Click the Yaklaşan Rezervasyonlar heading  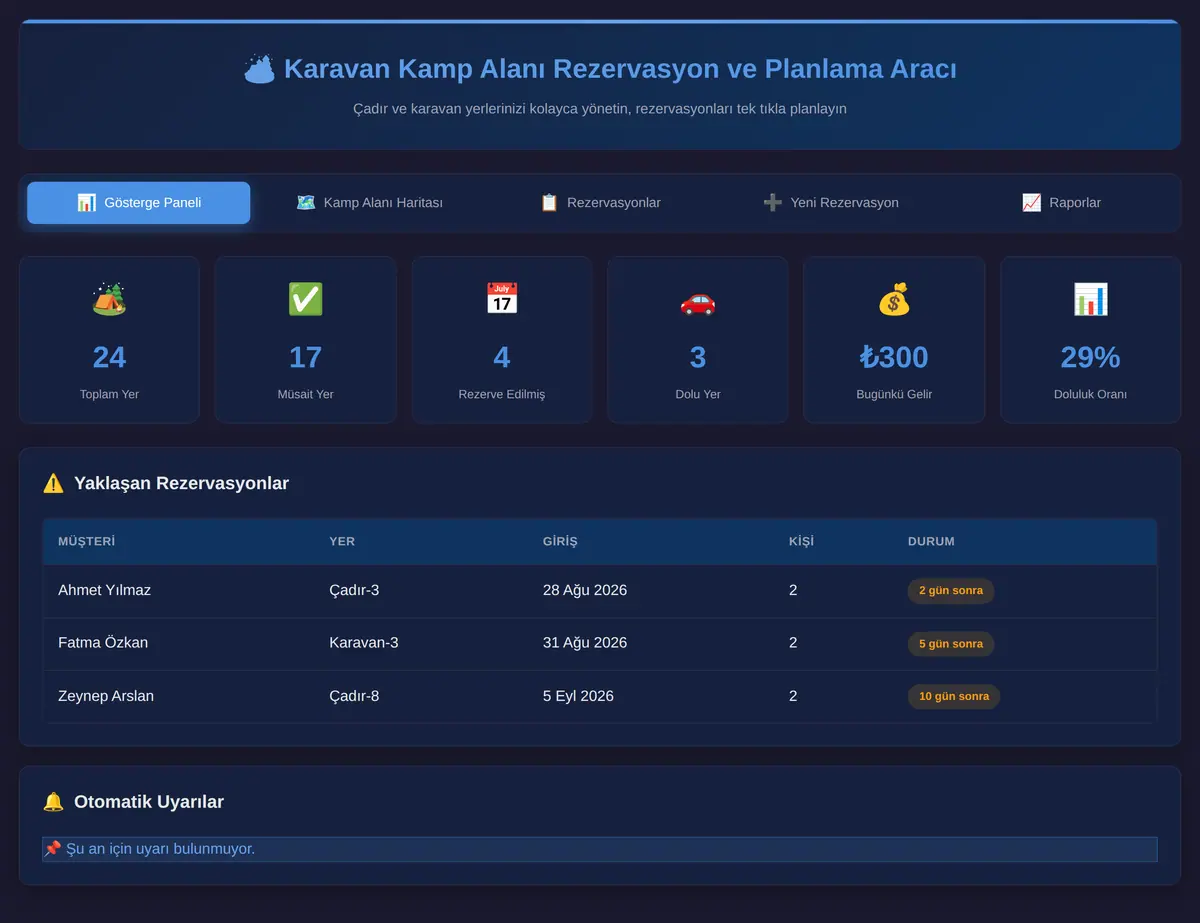tap(181, 484)
